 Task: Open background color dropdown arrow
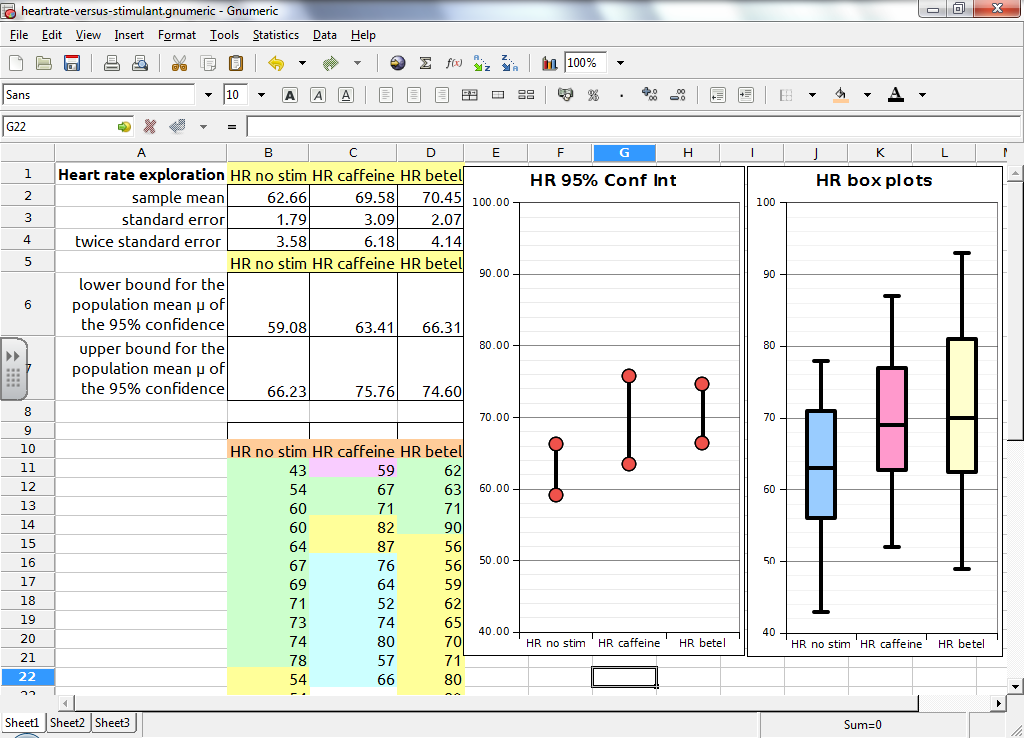tap(867, 95)
